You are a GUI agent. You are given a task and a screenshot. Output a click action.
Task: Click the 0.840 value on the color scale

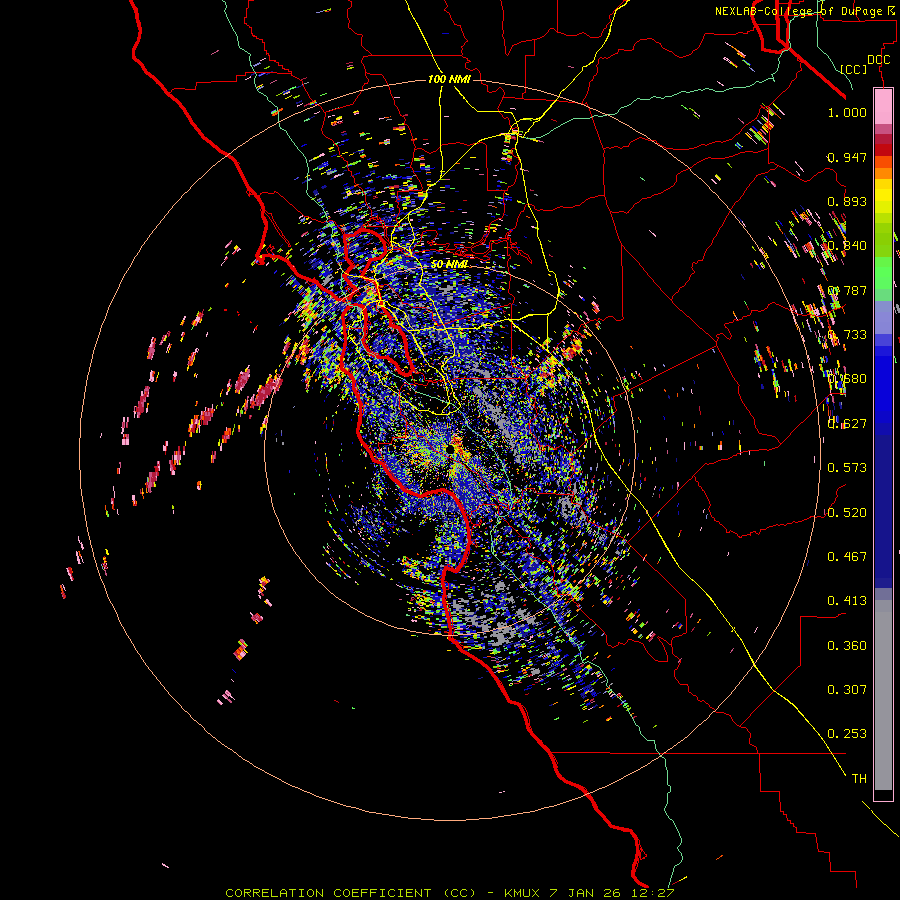click(x=847, y=246)
